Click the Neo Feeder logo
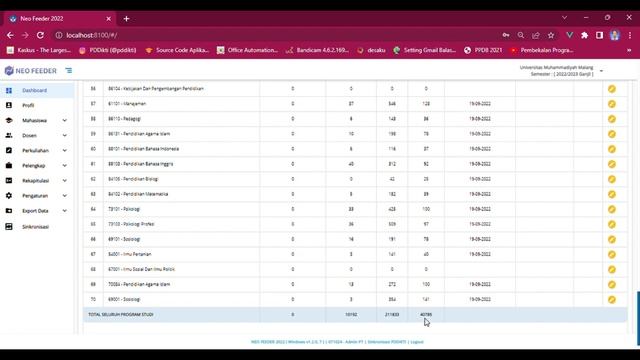This screenshot has width=640, height=360. coord(31,71)
